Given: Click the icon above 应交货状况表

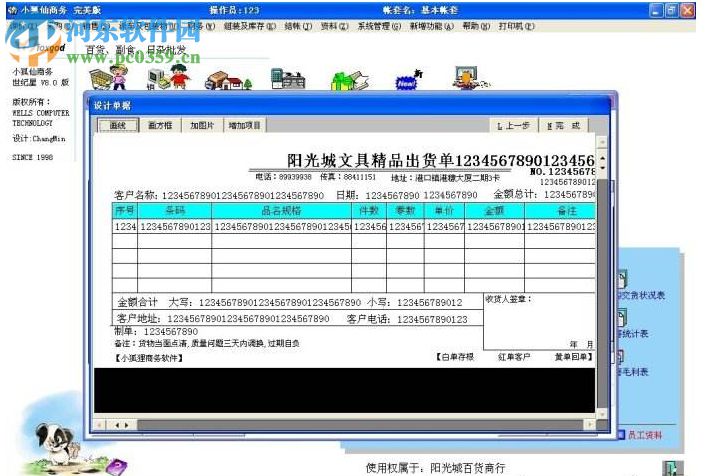Looking at the screenshot, I should 623,279.
